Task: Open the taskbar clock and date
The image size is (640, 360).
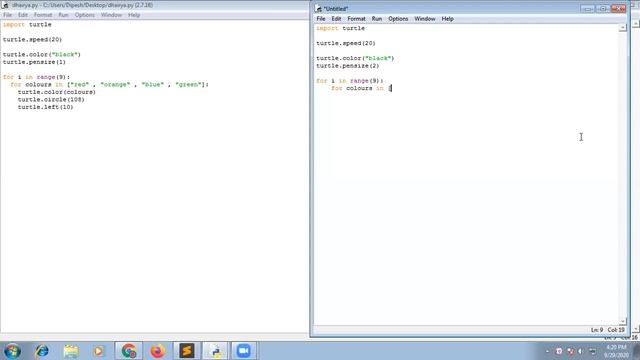Action: point(617,351)
